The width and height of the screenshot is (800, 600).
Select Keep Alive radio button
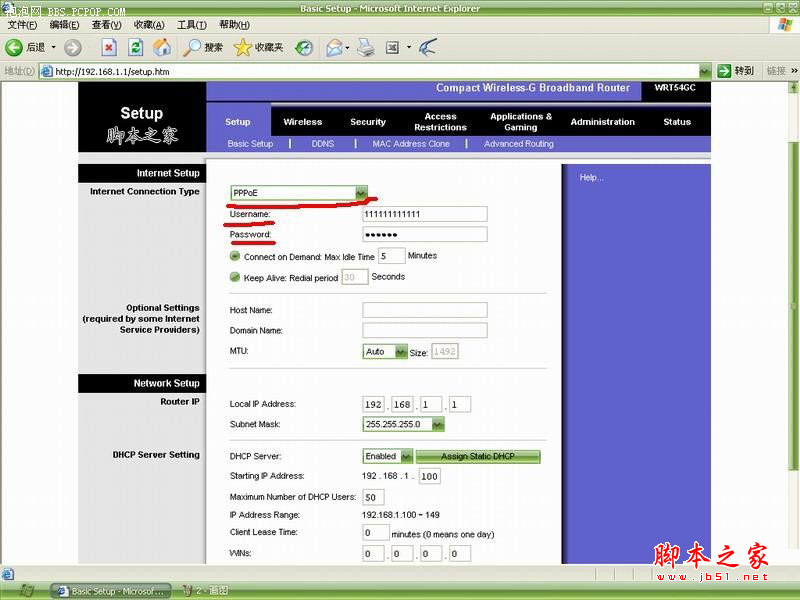(235, 277)
